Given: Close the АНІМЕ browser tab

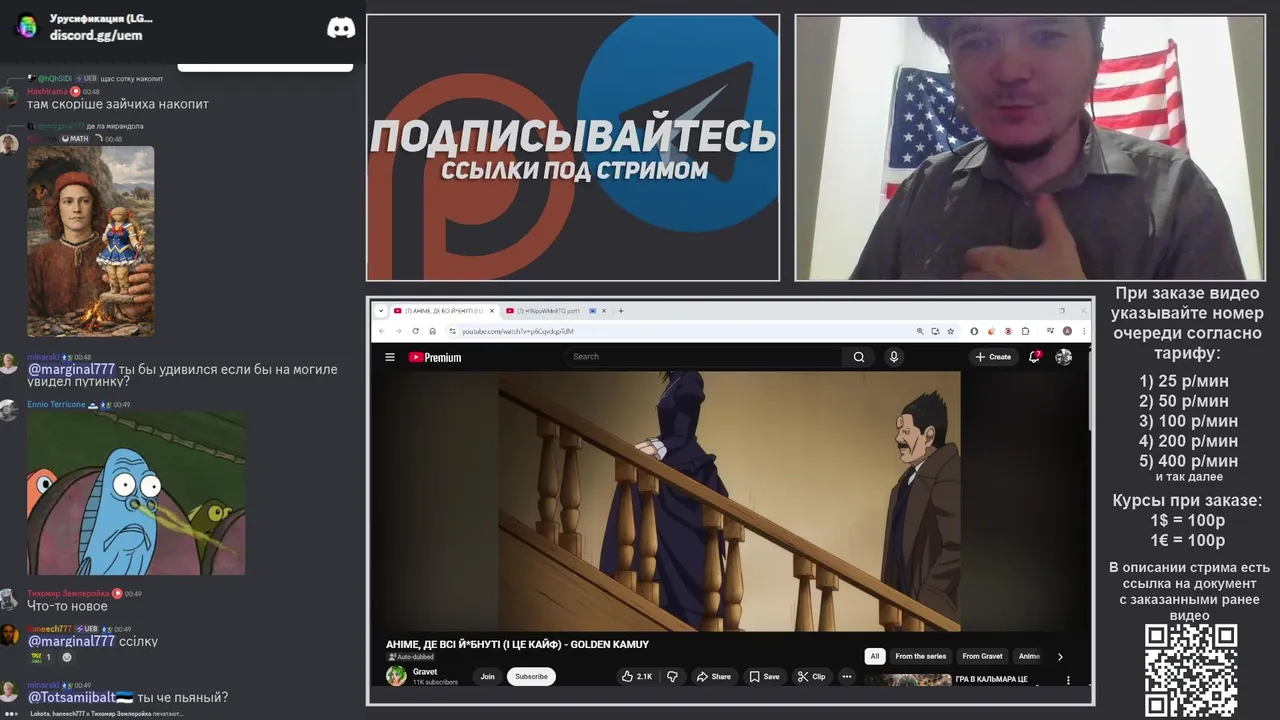Looking at the screenshot, I should (491, 311).
